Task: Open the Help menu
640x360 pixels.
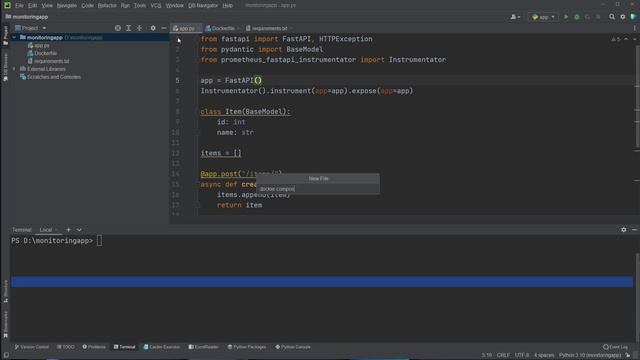Action: (x=227, y=5)
